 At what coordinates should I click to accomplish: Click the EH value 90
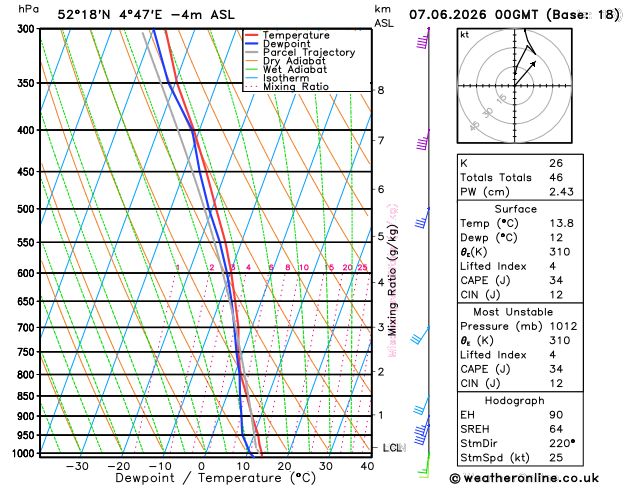point(556,415)
